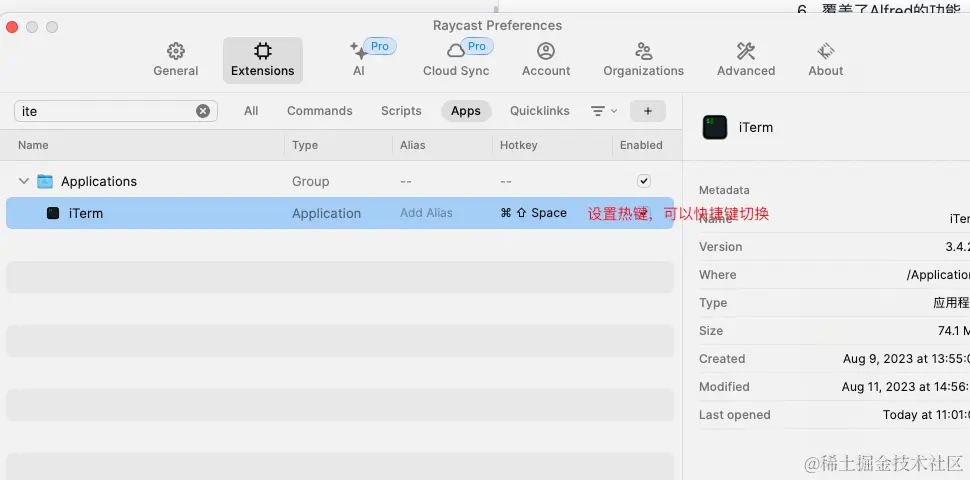Screen dimensions: 970x480
Task: Click the Aug 11, 2023 modified date value
Action: [x=906, y=387]
